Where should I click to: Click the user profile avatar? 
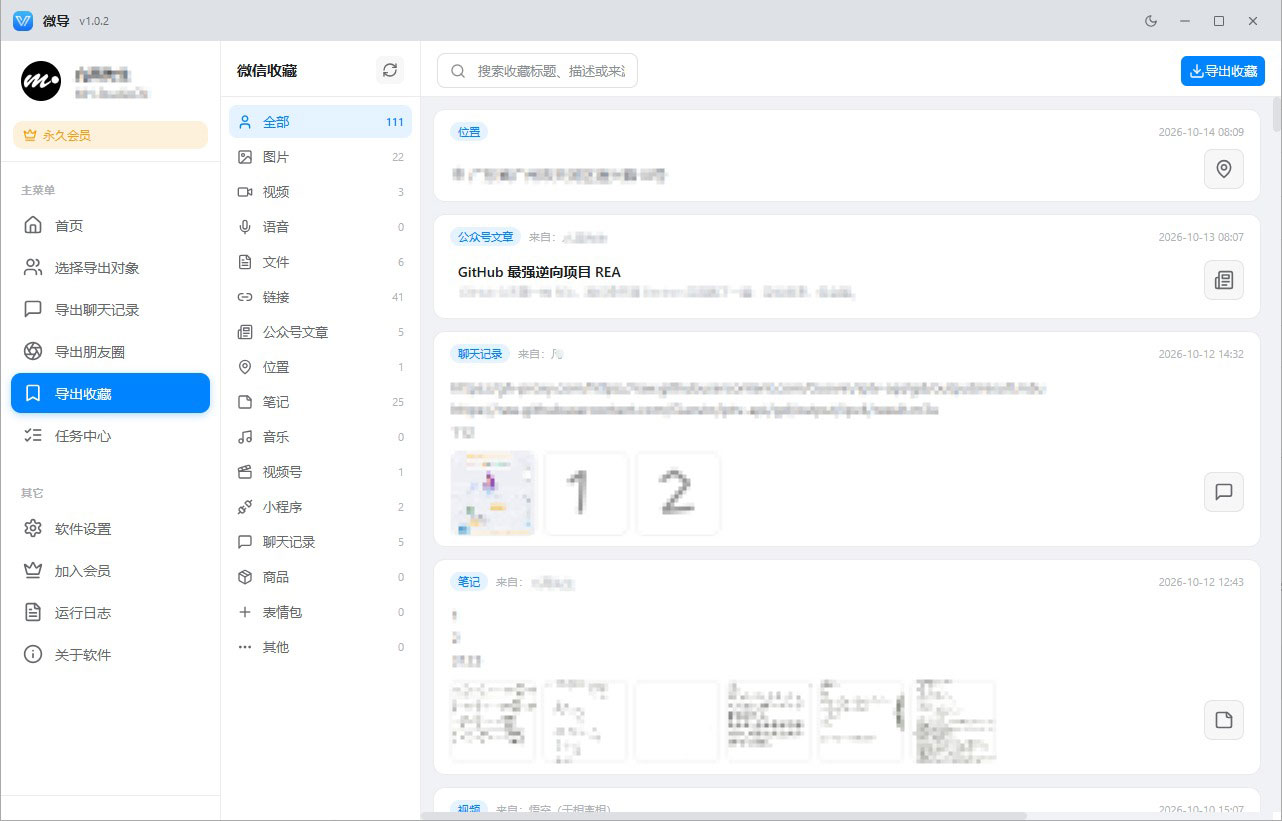tap(41, 81)
